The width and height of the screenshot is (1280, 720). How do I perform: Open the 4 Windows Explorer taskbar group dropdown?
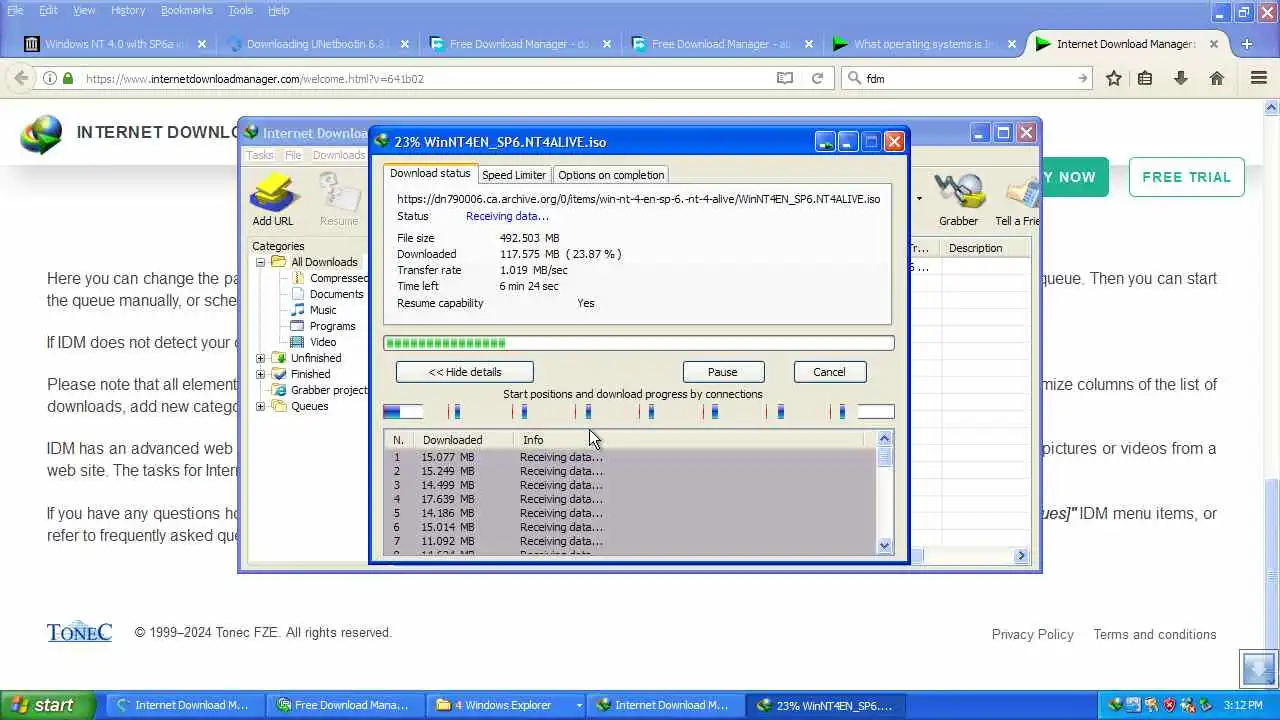[x=578, y=705]
